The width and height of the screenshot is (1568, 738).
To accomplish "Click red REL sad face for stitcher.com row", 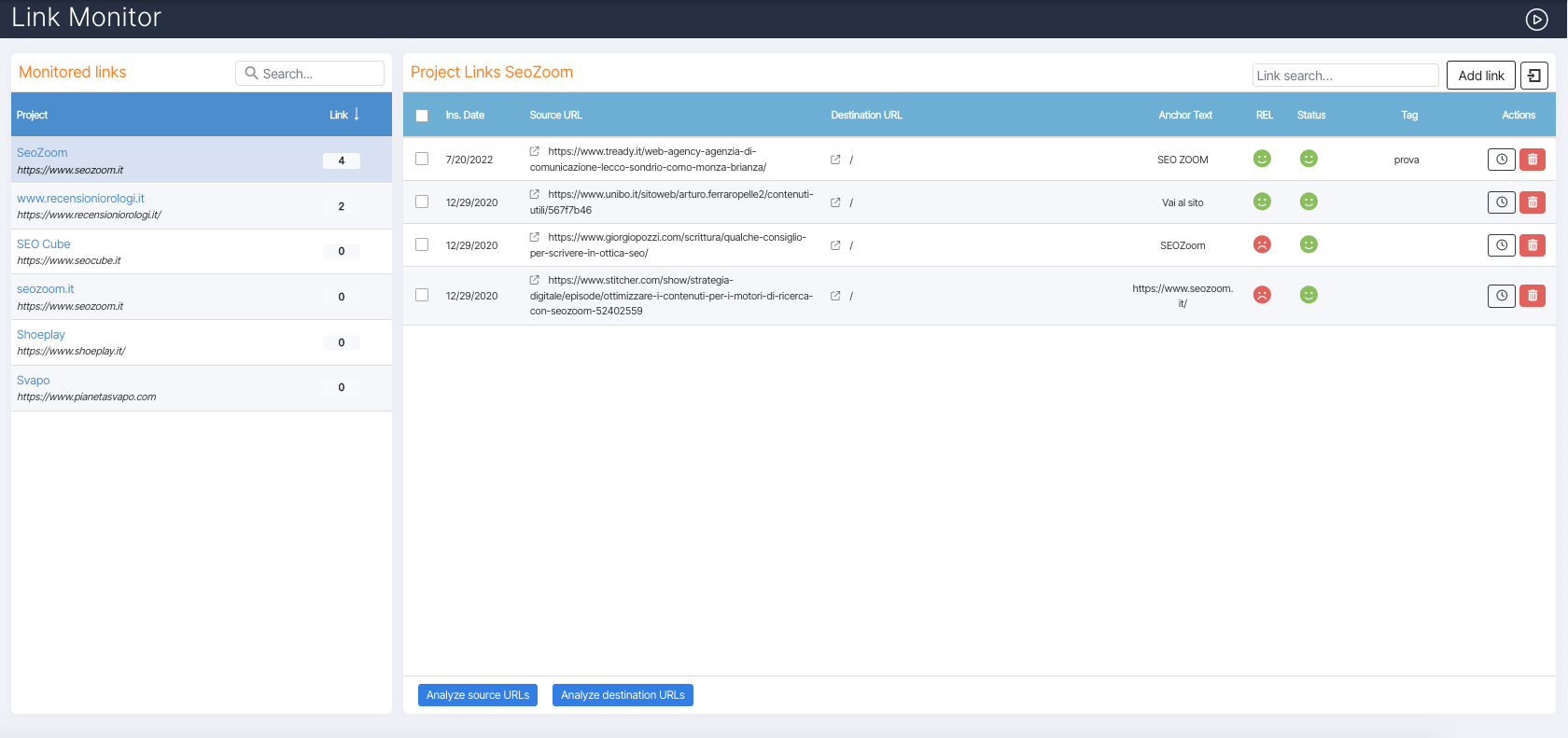I will tap(1262, 295).
